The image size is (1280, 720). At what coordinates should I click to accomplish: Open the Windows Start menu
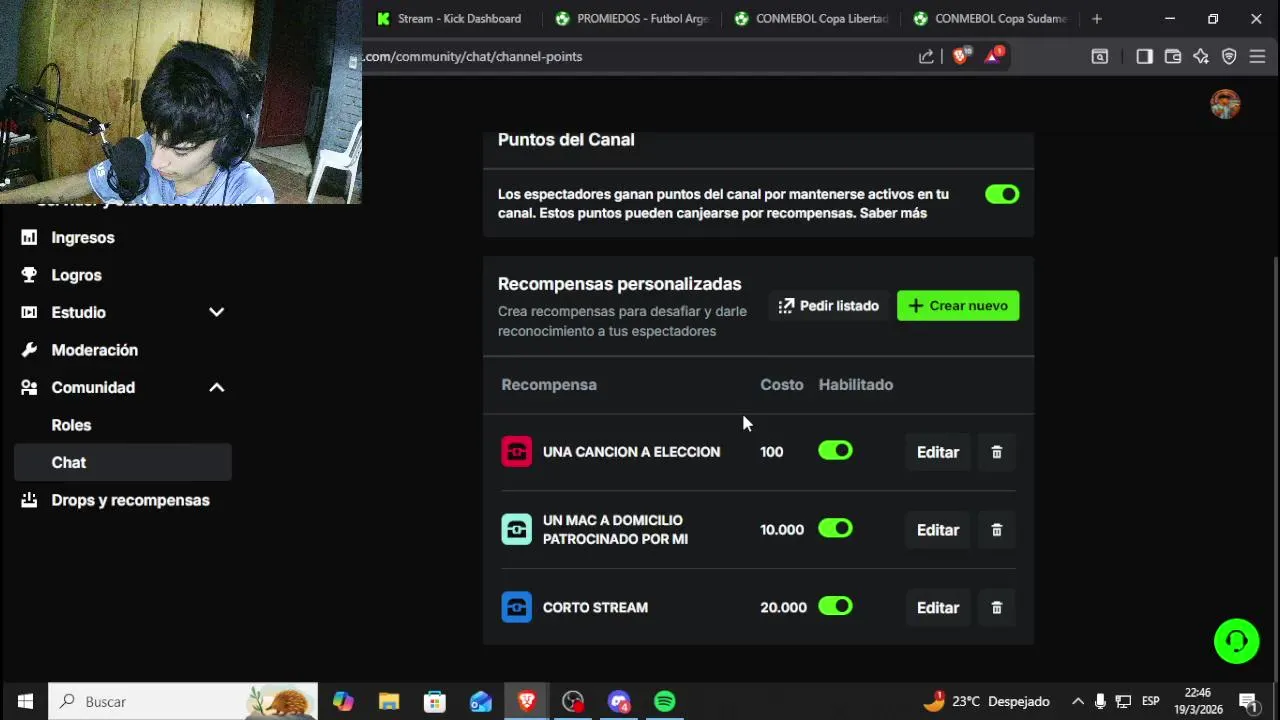pyautogui.click(x=25, y=702)
